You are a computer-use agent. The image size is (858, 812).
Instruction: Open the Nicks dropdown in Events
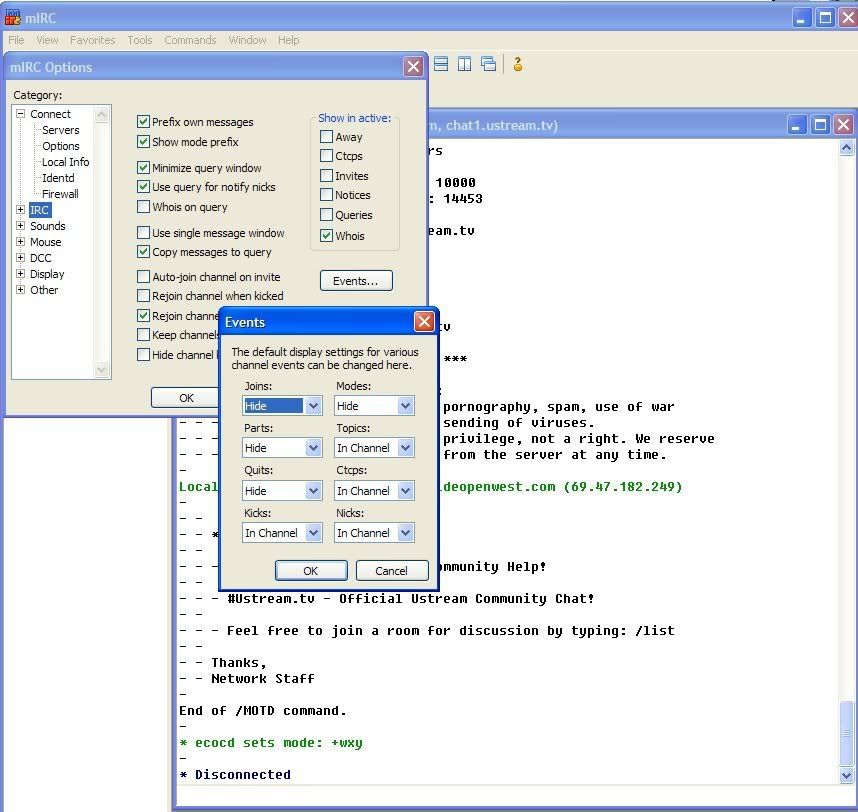pyautogui.click(x=405, y=533)
